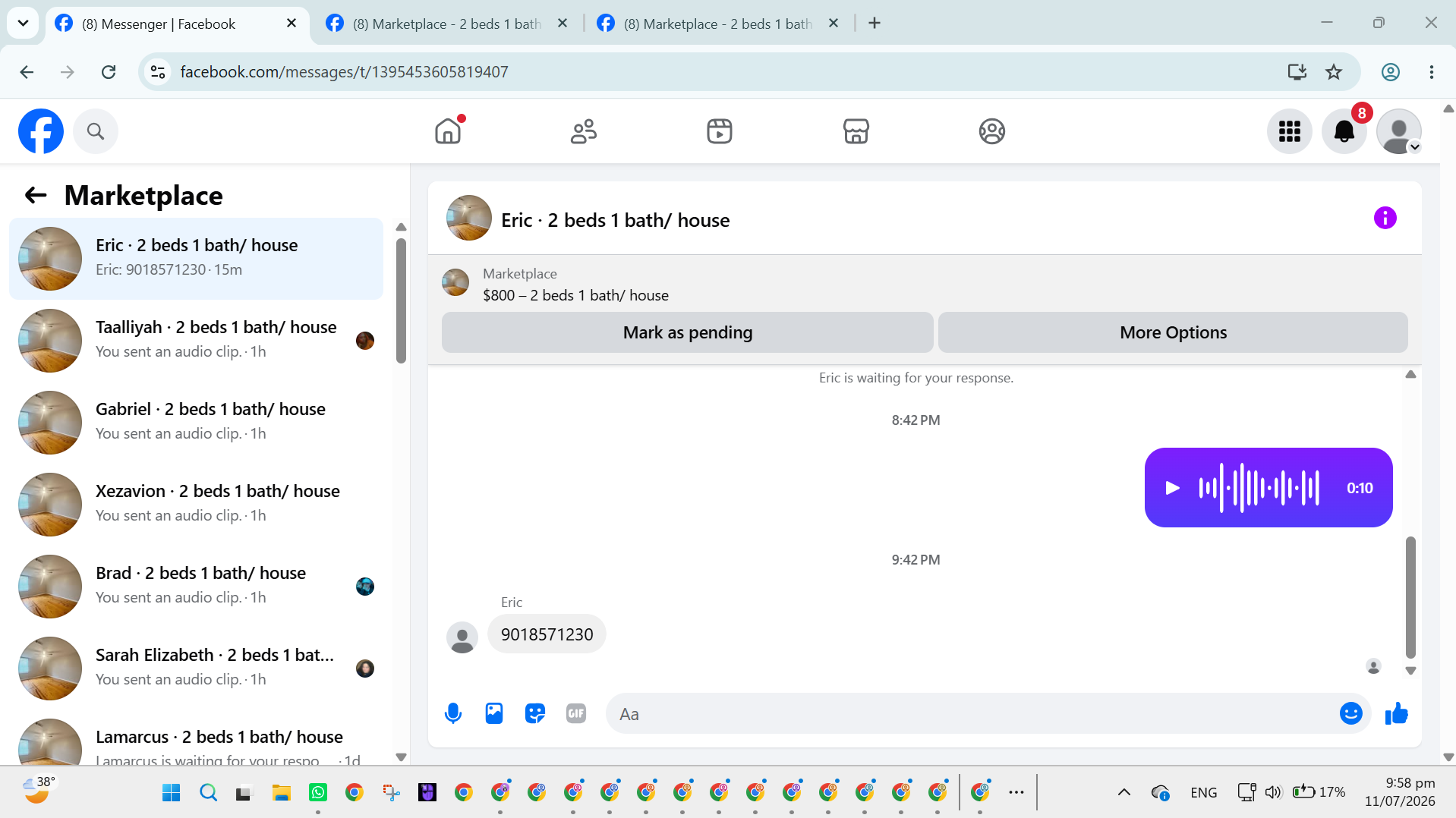Screen dimensions: 1456x818
Task: Send a thumbs-up like
Action: [1397, 713]
